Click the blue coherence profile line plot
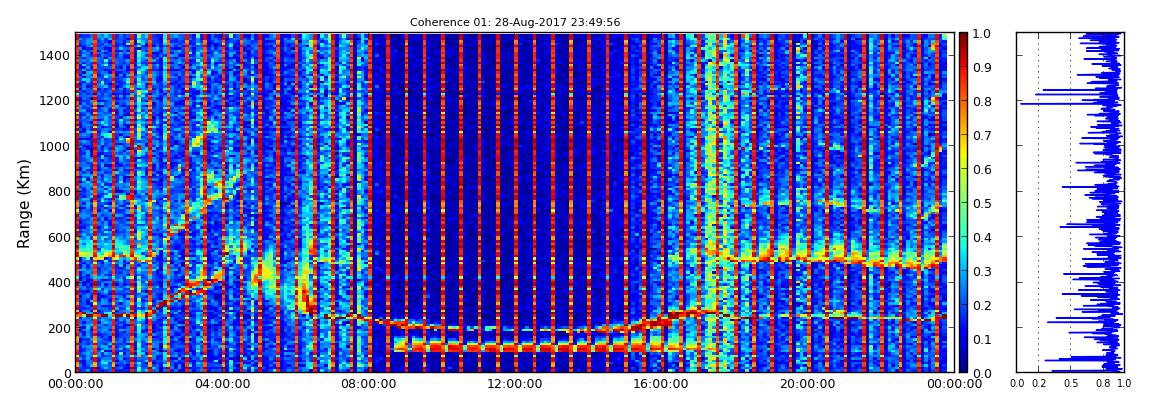The width and height of the screenshot is (1150, 407). tap(1069, 202)
